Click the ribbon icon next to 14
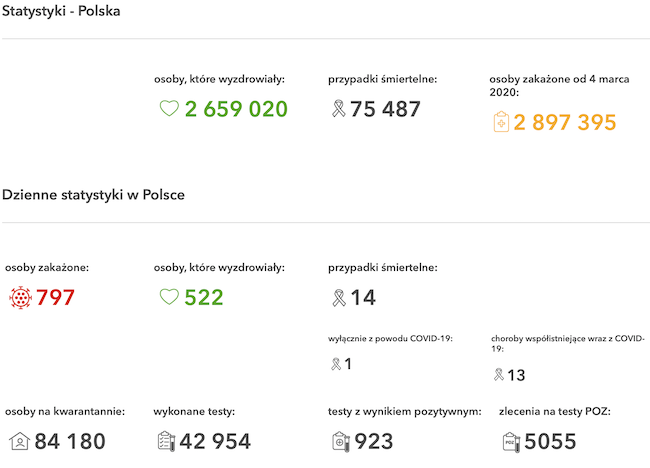This screenshot has height=468, width=650. [x=338, y=297]
